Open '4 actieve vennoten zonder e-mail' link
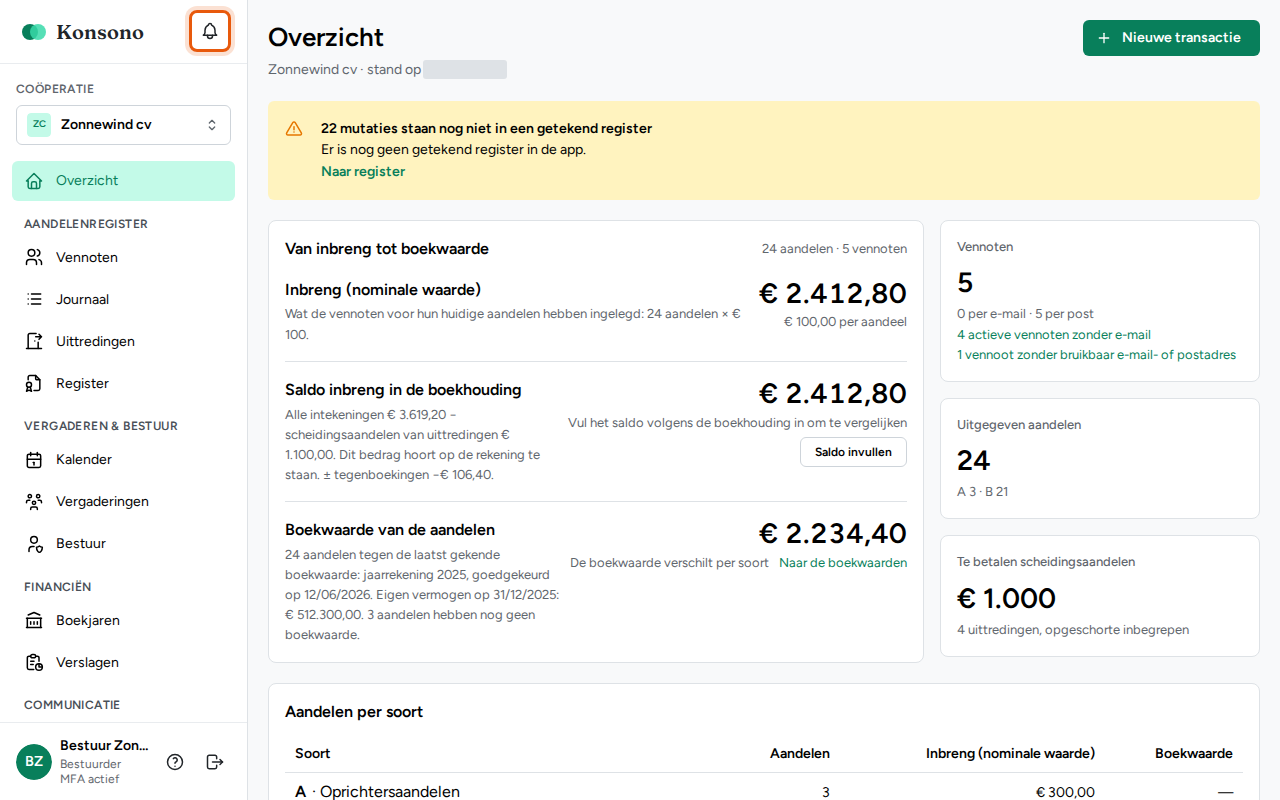 coord(1054,335)
